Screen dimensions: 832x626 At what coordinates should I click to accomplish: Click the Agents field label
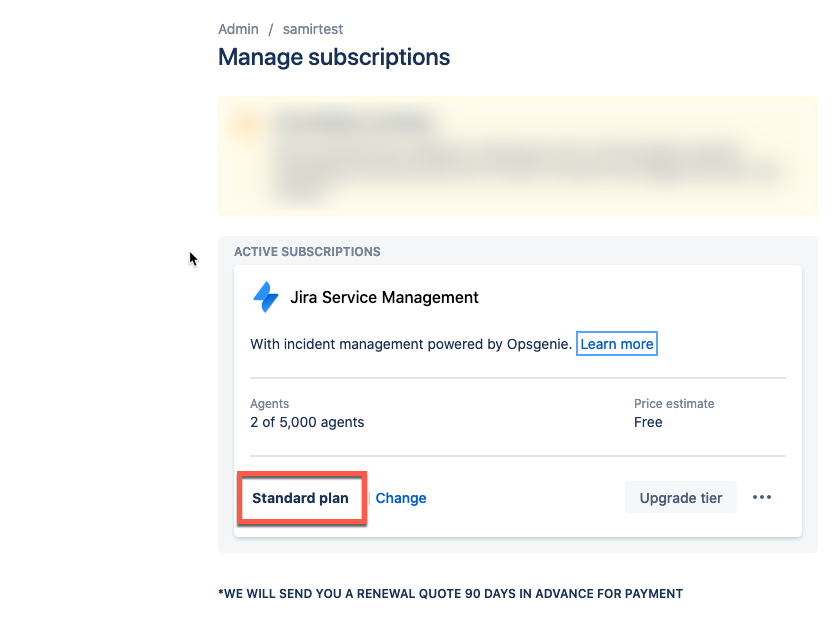tap(270, 404)
